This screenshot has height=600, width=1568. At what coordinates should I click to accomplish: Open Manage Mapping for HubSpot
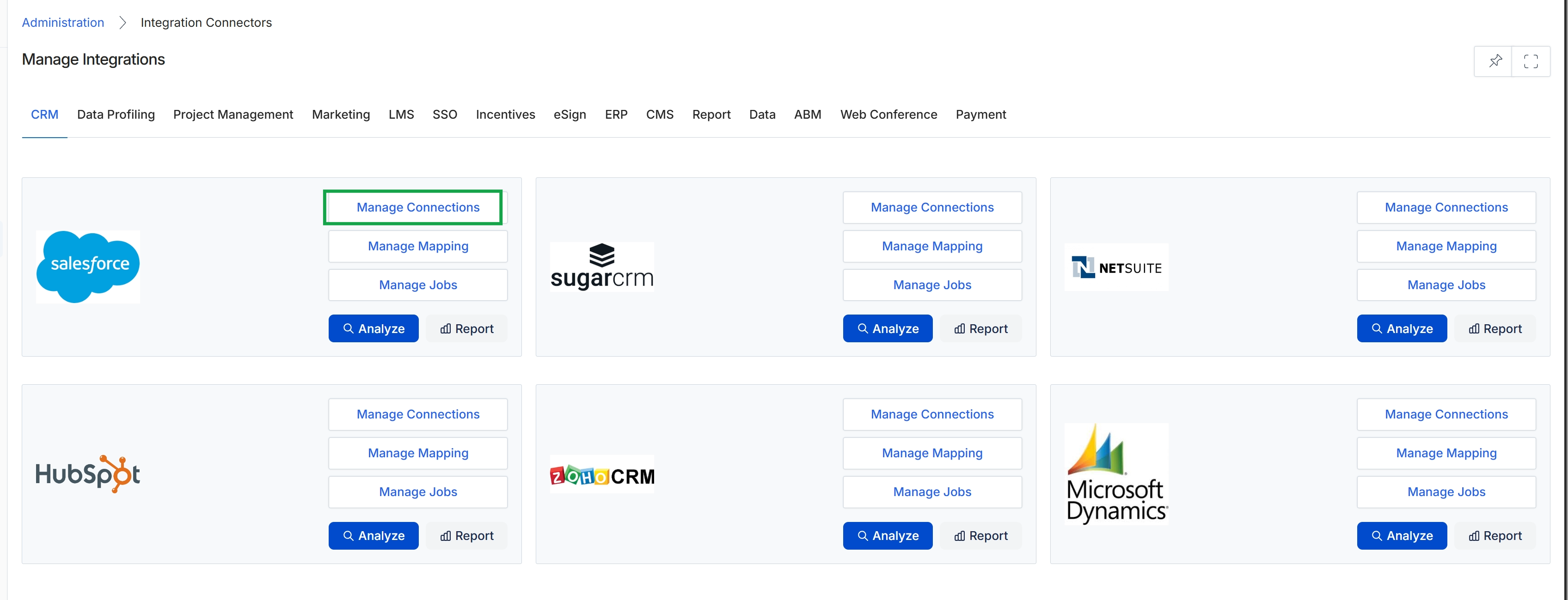[x=417, y=454]
